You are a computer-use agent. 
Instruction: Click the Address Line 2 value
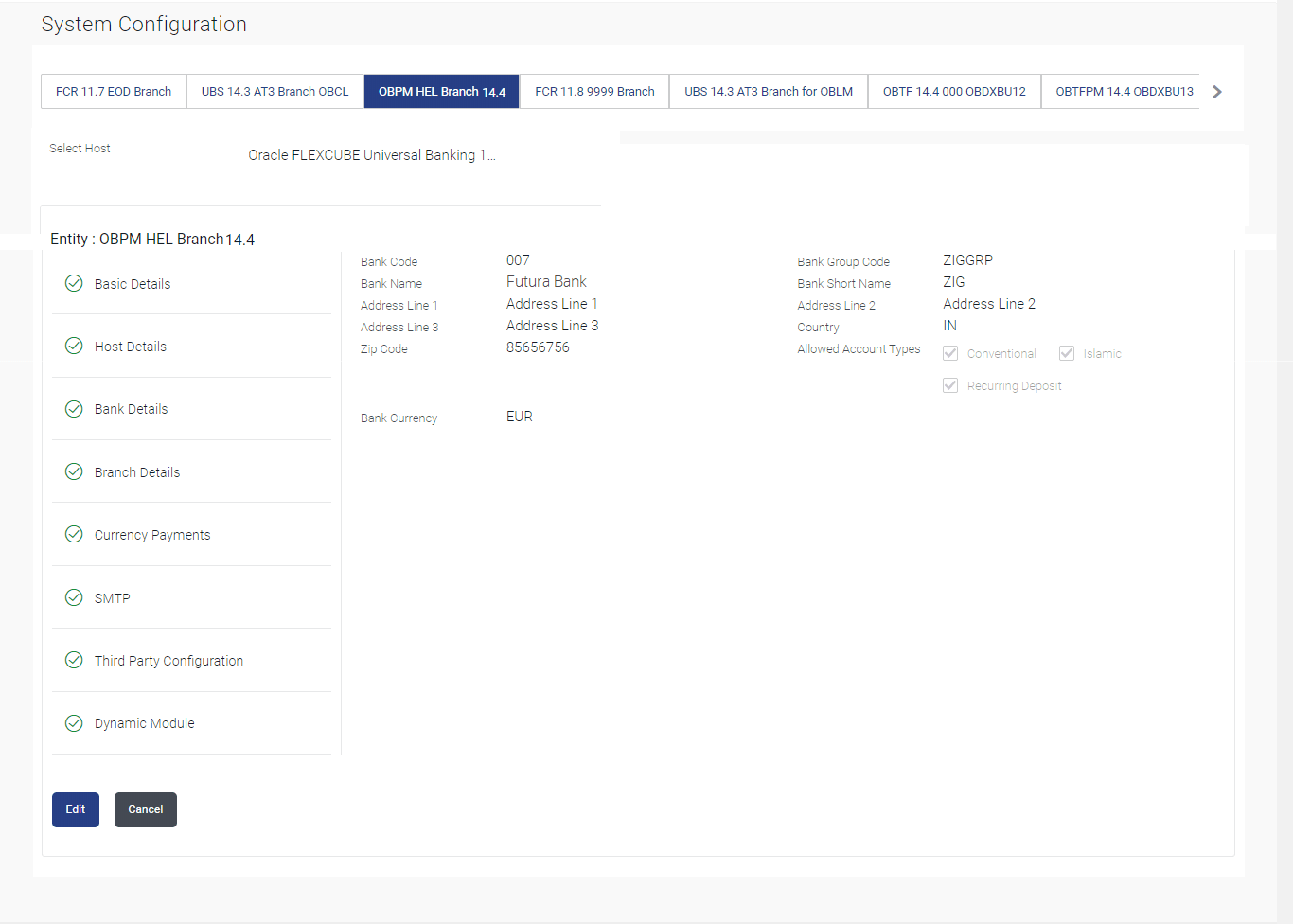click(x=989, y=304)
